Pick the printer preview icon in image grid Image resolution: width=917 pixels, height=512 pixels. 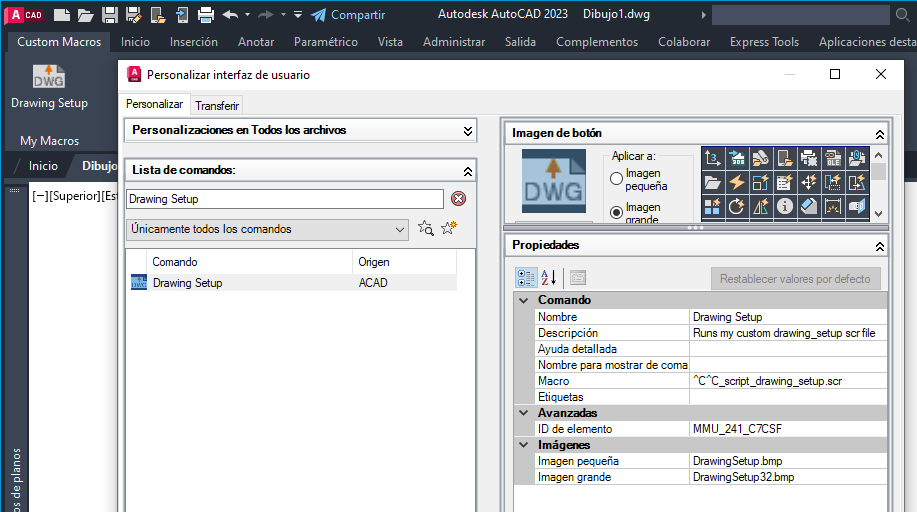(x=809, y=158)
